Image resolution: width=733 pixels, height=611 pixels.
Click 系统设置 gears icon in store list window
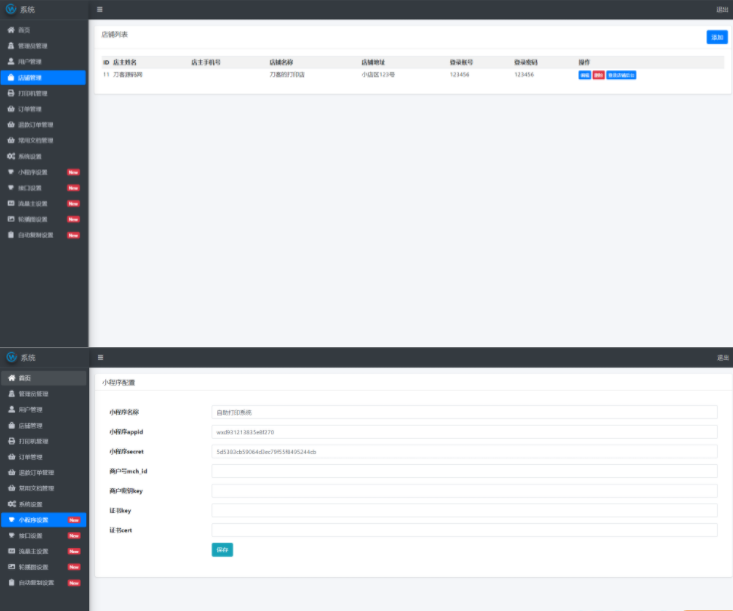click(x=11, y=156)
